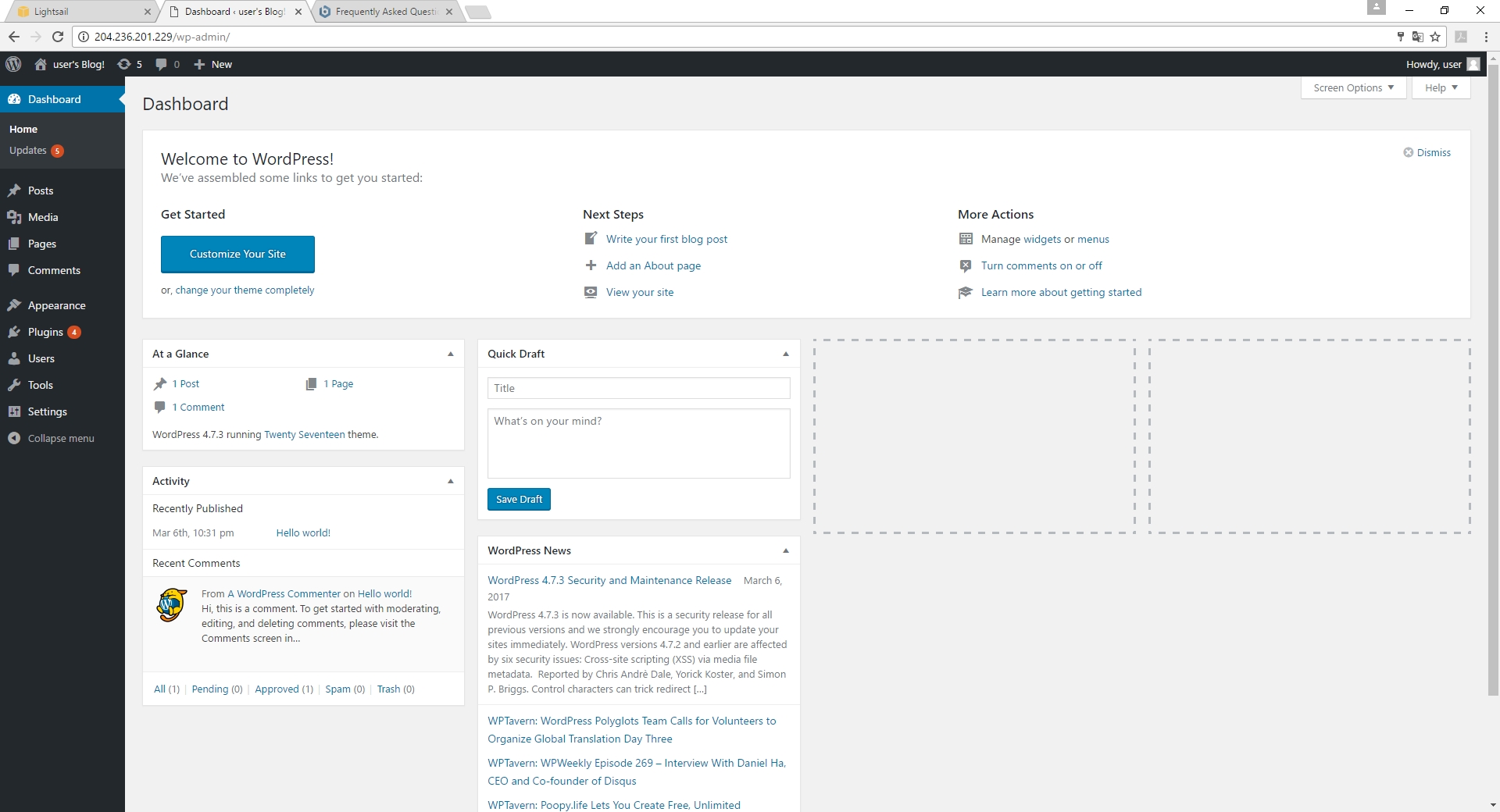Click the Comments bubble icon in sidebar

pos(14,270)
